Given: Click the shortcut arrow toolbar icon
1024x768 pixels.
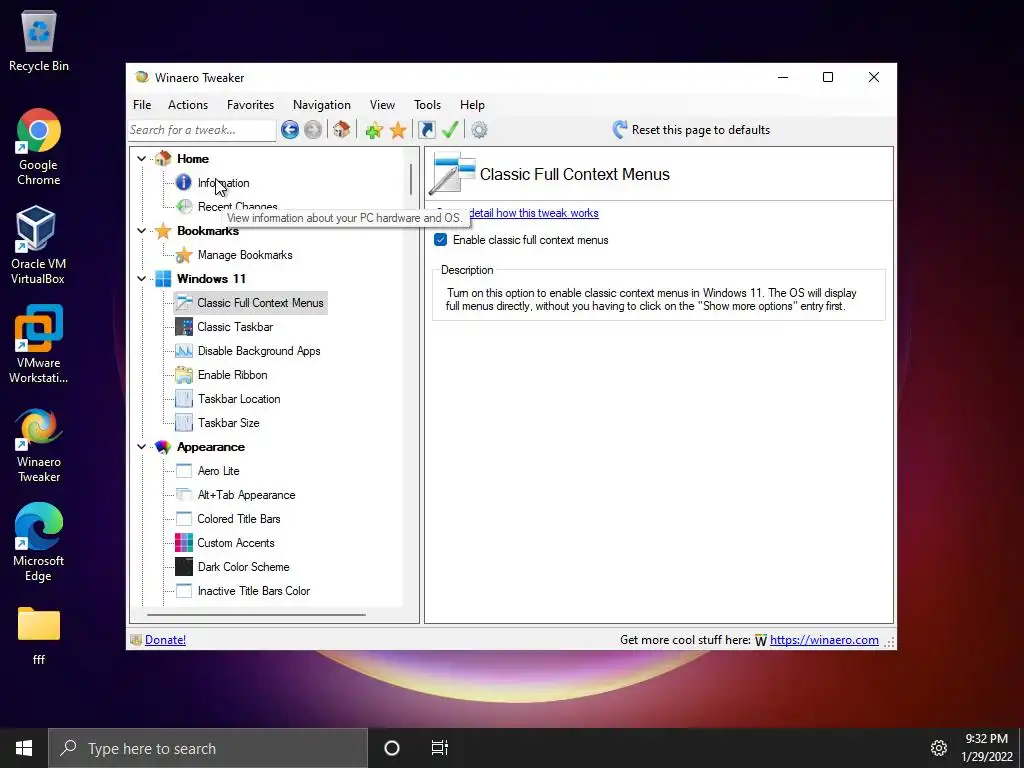Looking at the screenshot, I should pos(426,130).
